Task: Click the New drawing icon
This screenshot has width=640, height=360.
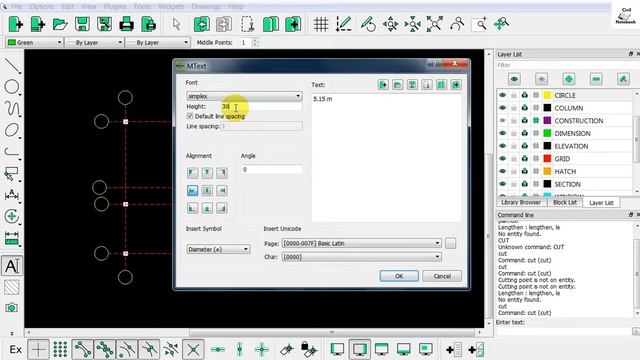Action: (x=16, y=24)
